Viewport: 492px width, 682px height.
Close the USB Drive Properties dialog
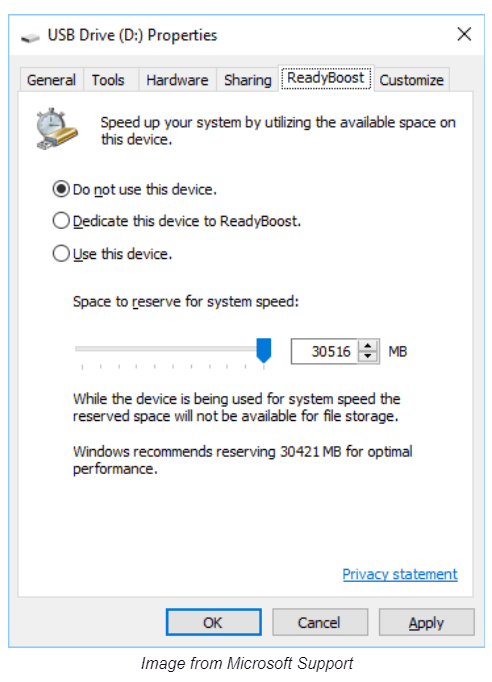(464, 34)
